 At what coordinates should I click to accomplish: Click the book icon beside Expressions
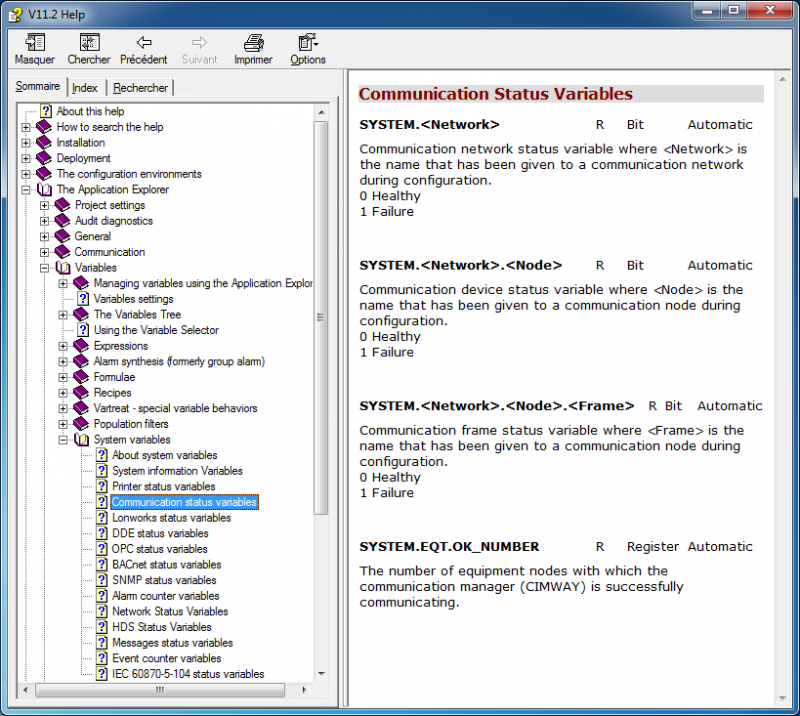click(81, 346)
